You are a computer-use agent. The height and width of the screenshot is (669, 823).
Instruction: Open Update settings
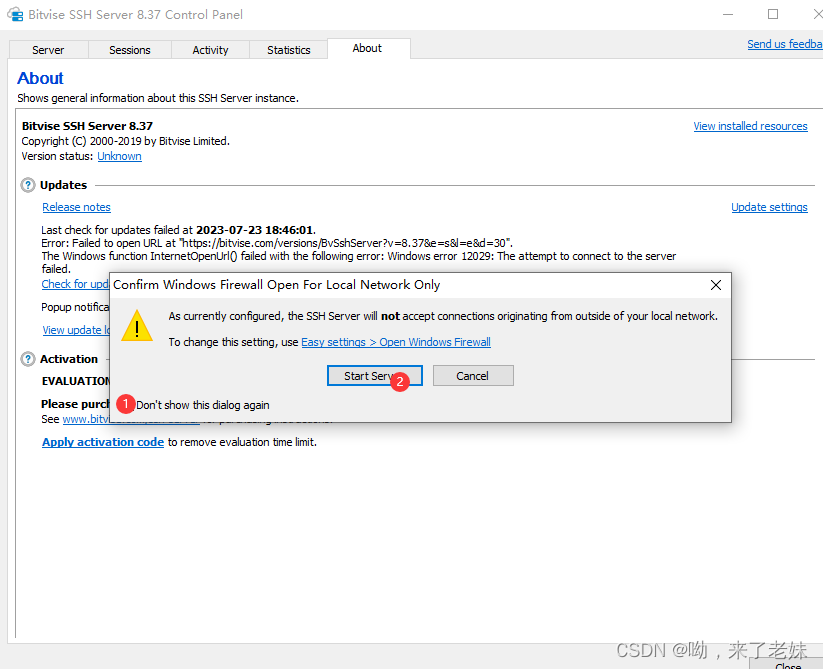pyautogui.click(x=769, y=206)
